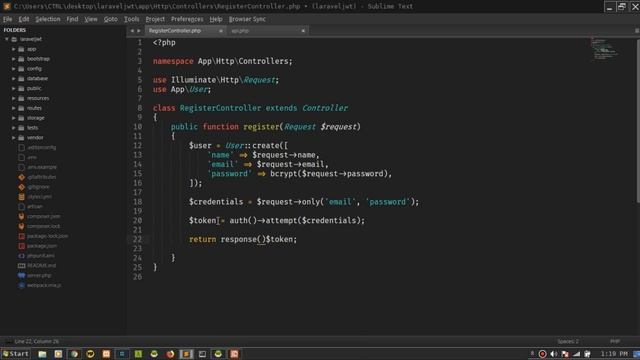Open the package-lock.json file icon
Image resolution: width=640 pixels, height=360 pixels.
click(x=22, y=236)
